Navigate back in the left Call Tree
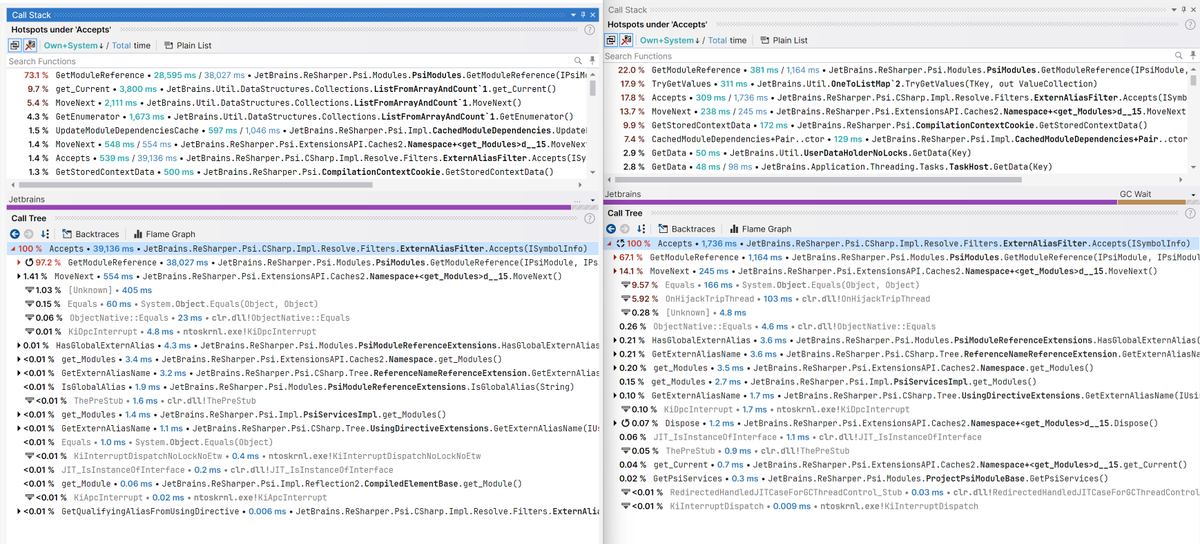 tap(14, 233)
